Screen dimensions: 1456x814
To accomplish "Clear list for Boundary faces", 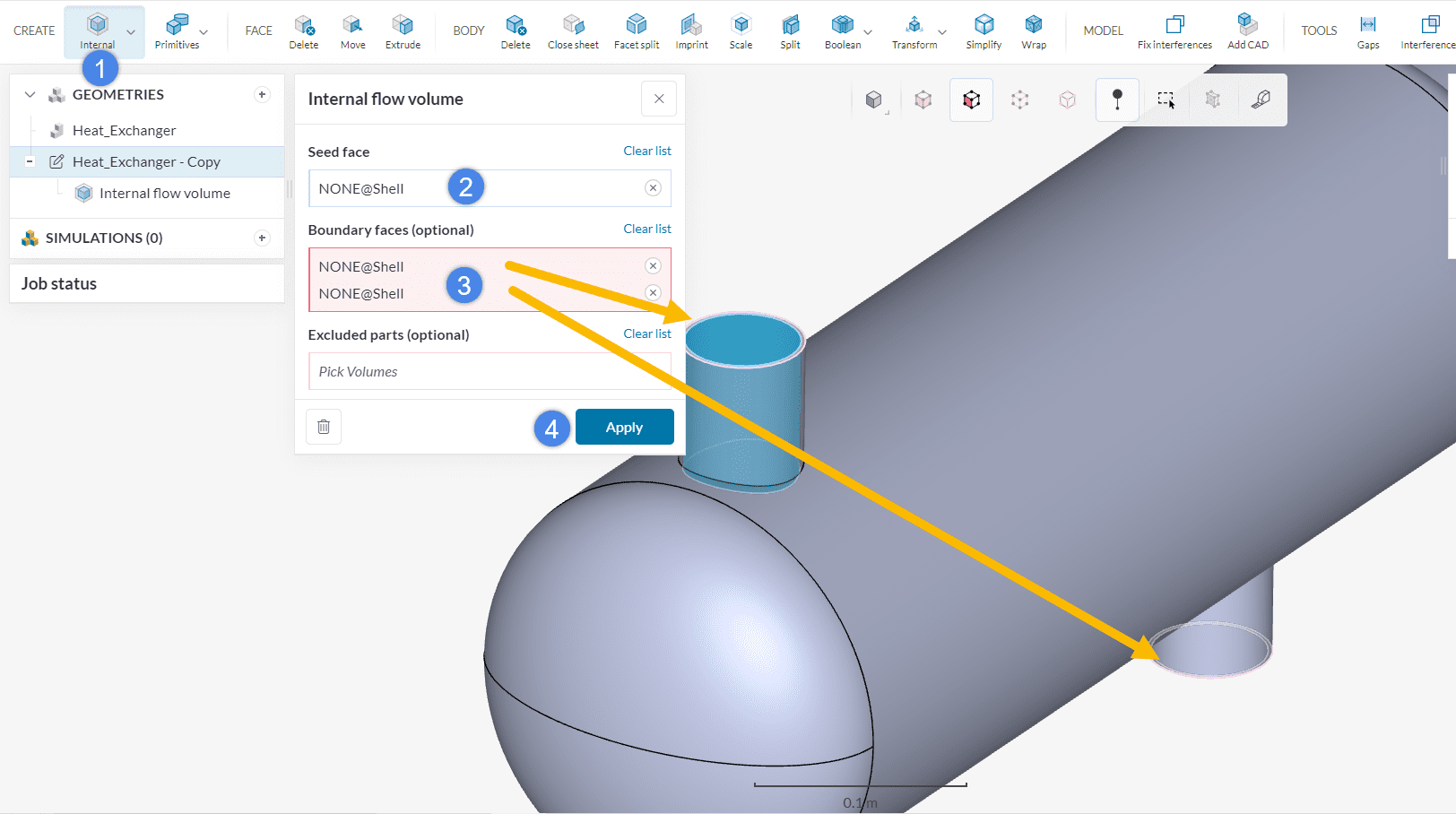I will pyautogui.click(x=646, y=229).
